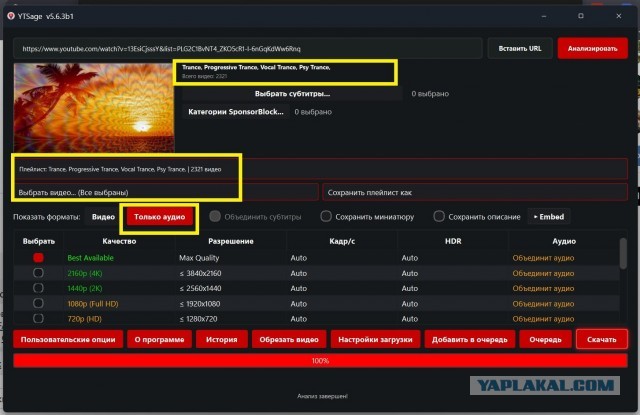The height and width of the screenshot is (415, 640).
Task: Open the sunset playlist thumbnail
Action: coord(94,108)
